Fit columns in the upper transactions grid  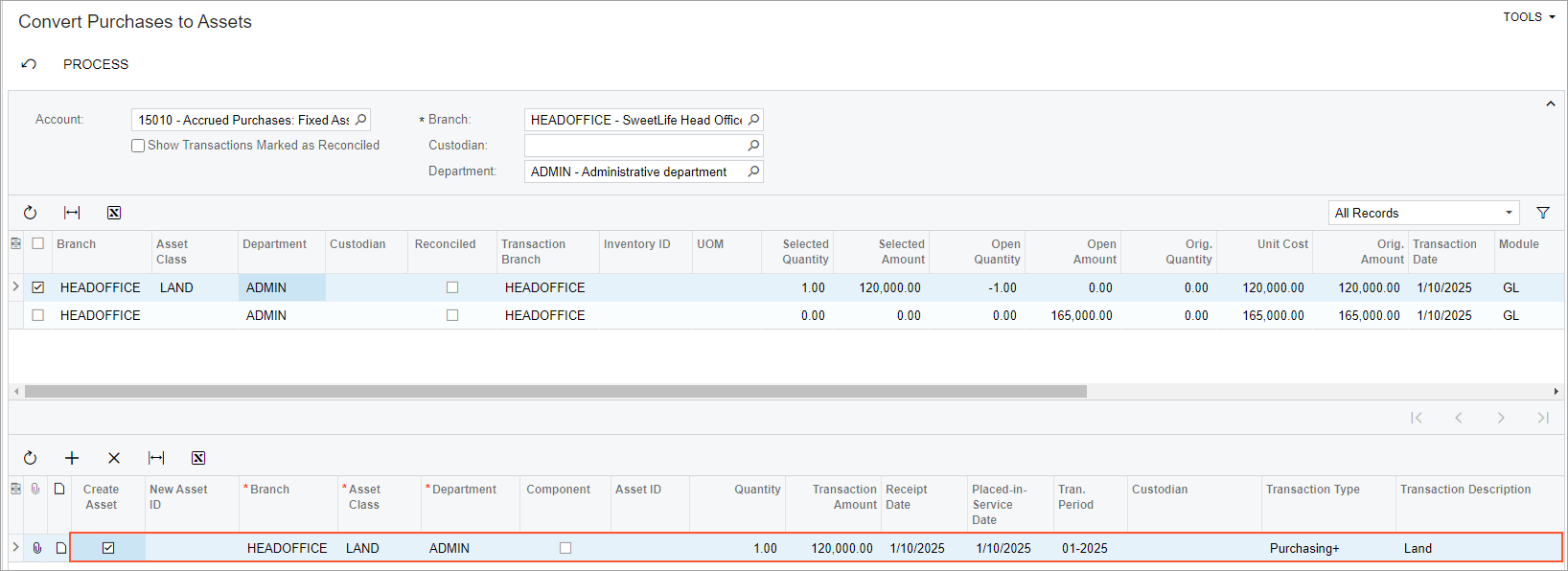click(x=72, y=213)
